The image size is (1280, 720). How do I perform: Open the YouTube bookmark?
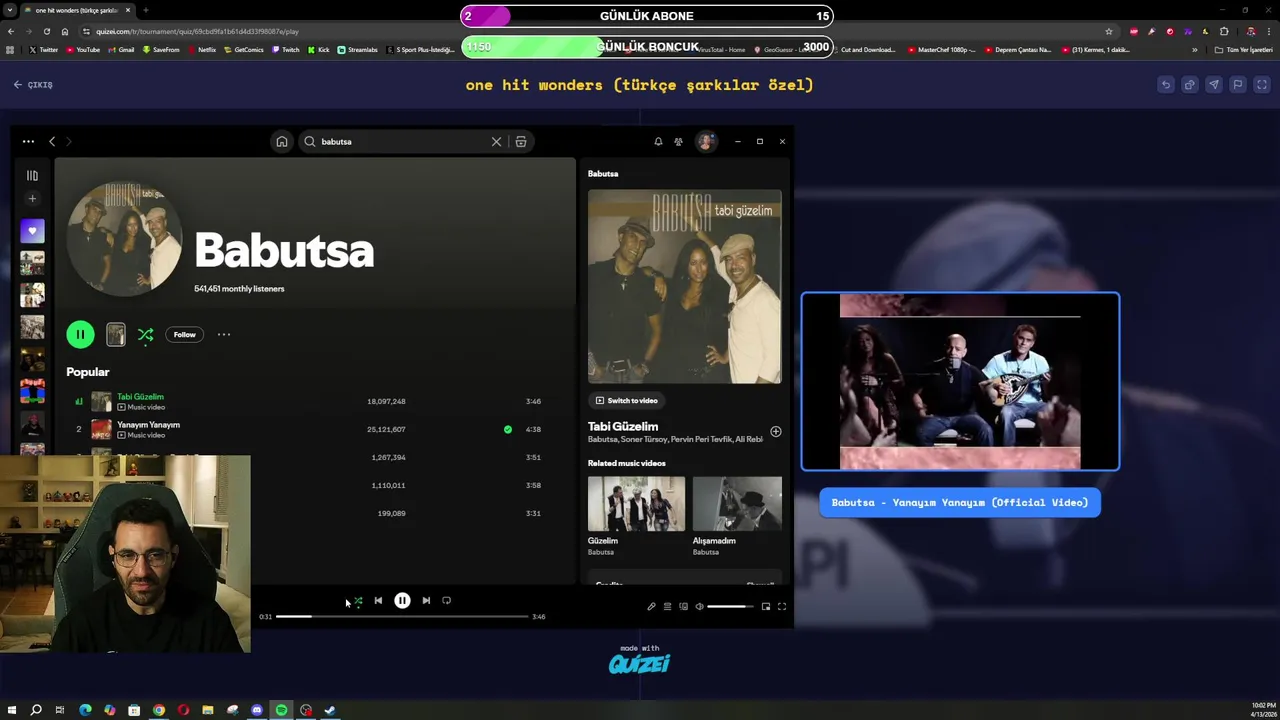pyautogui.click(x=83, y=49)
